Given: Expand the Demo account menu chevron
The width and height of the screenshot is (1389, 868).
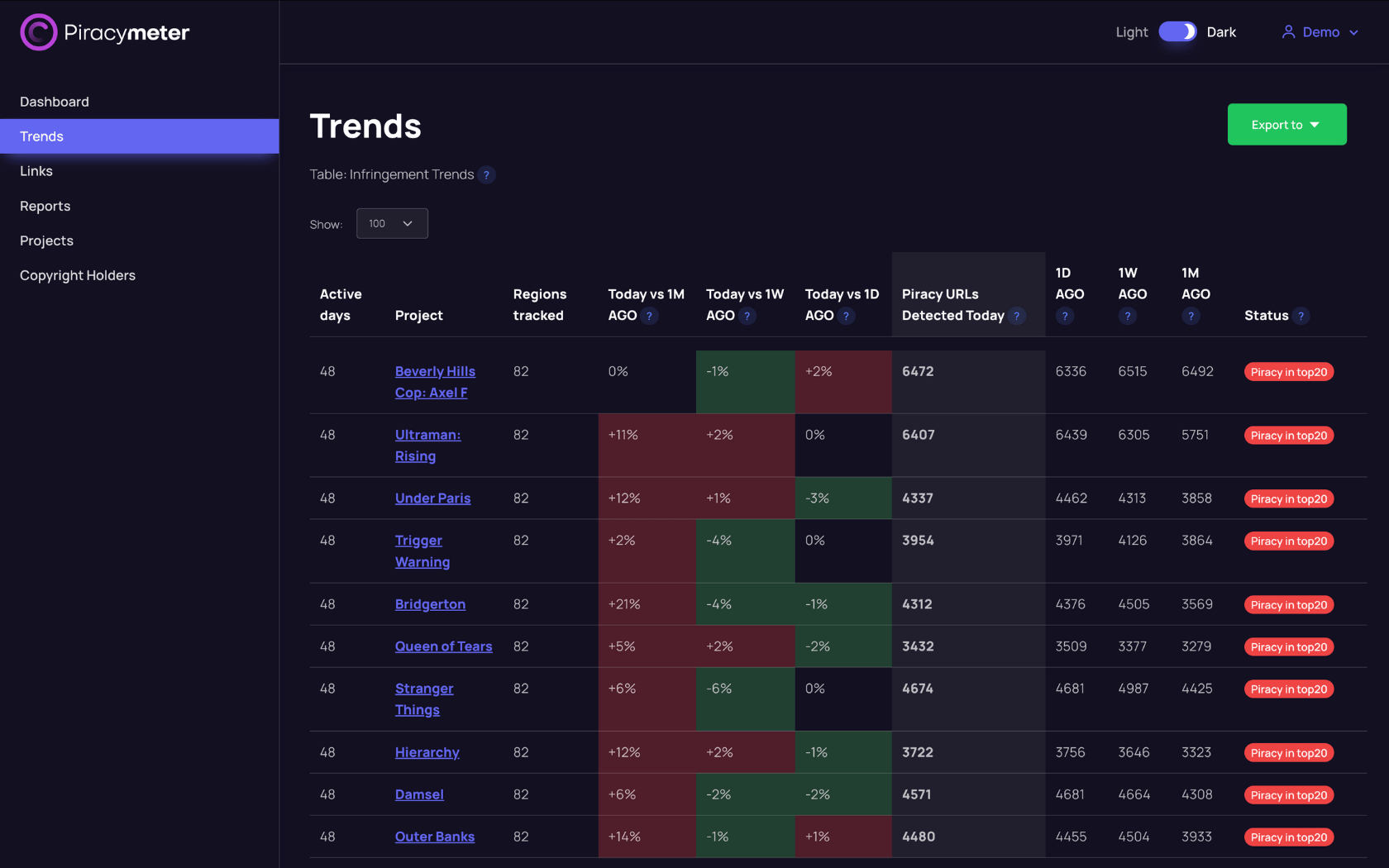Looking at the screenshot, I should coord(1353,33).
